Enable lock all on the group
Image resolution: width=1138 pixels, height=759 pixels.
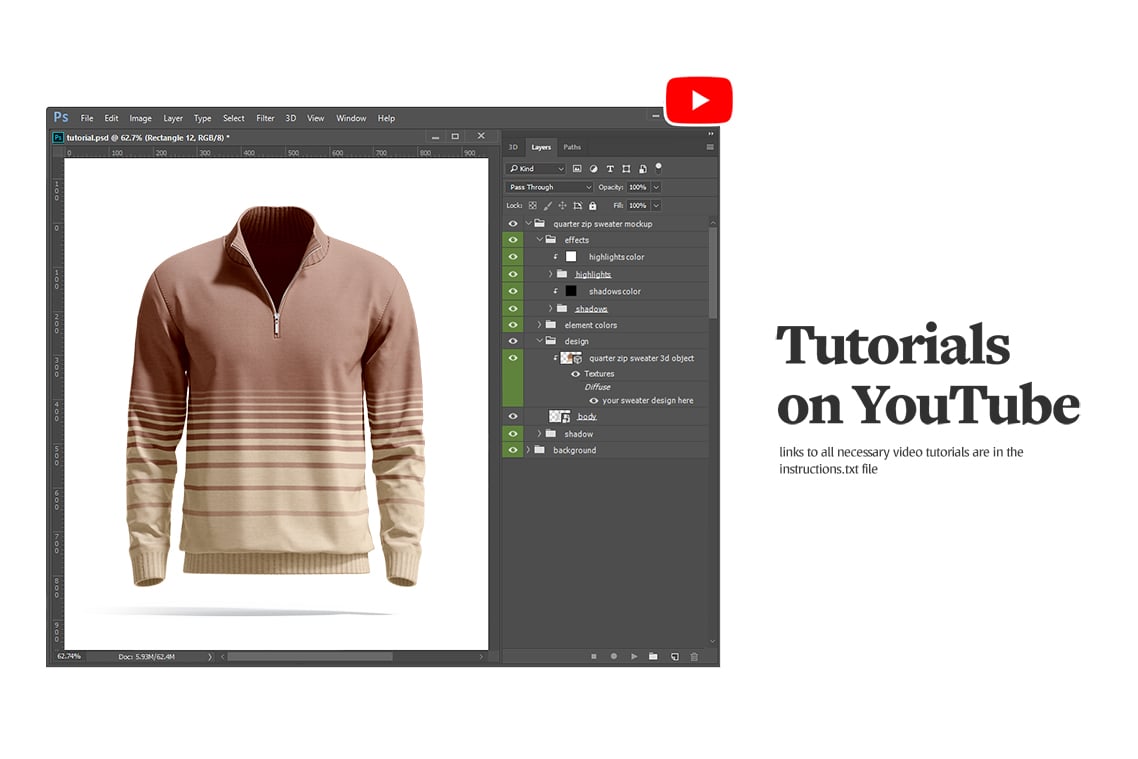point(592,205)
